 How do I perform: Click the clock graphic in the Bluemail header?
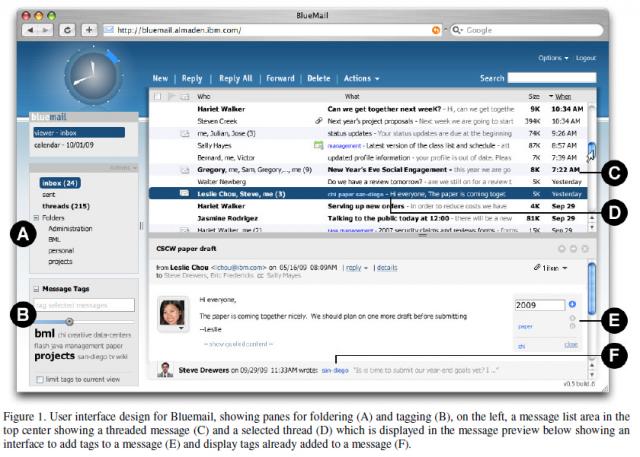point(93,76)
